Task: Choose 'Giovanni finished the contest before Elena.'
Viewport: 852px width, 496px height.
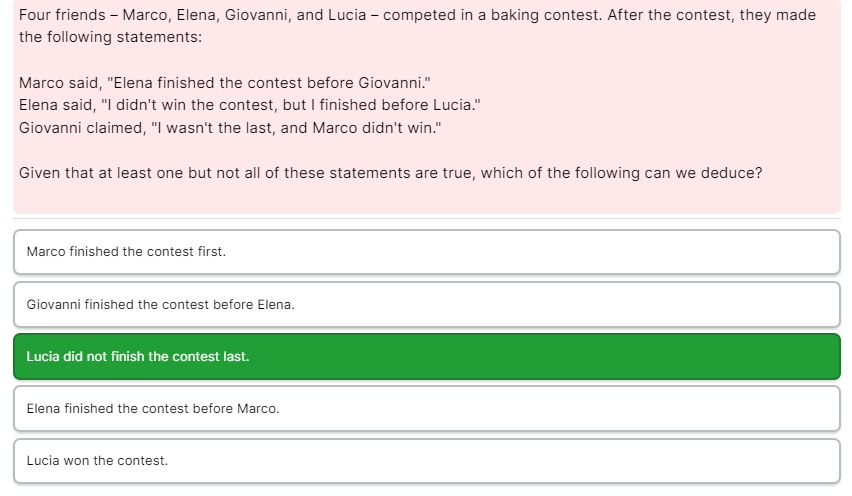Action: click(427, 305)
